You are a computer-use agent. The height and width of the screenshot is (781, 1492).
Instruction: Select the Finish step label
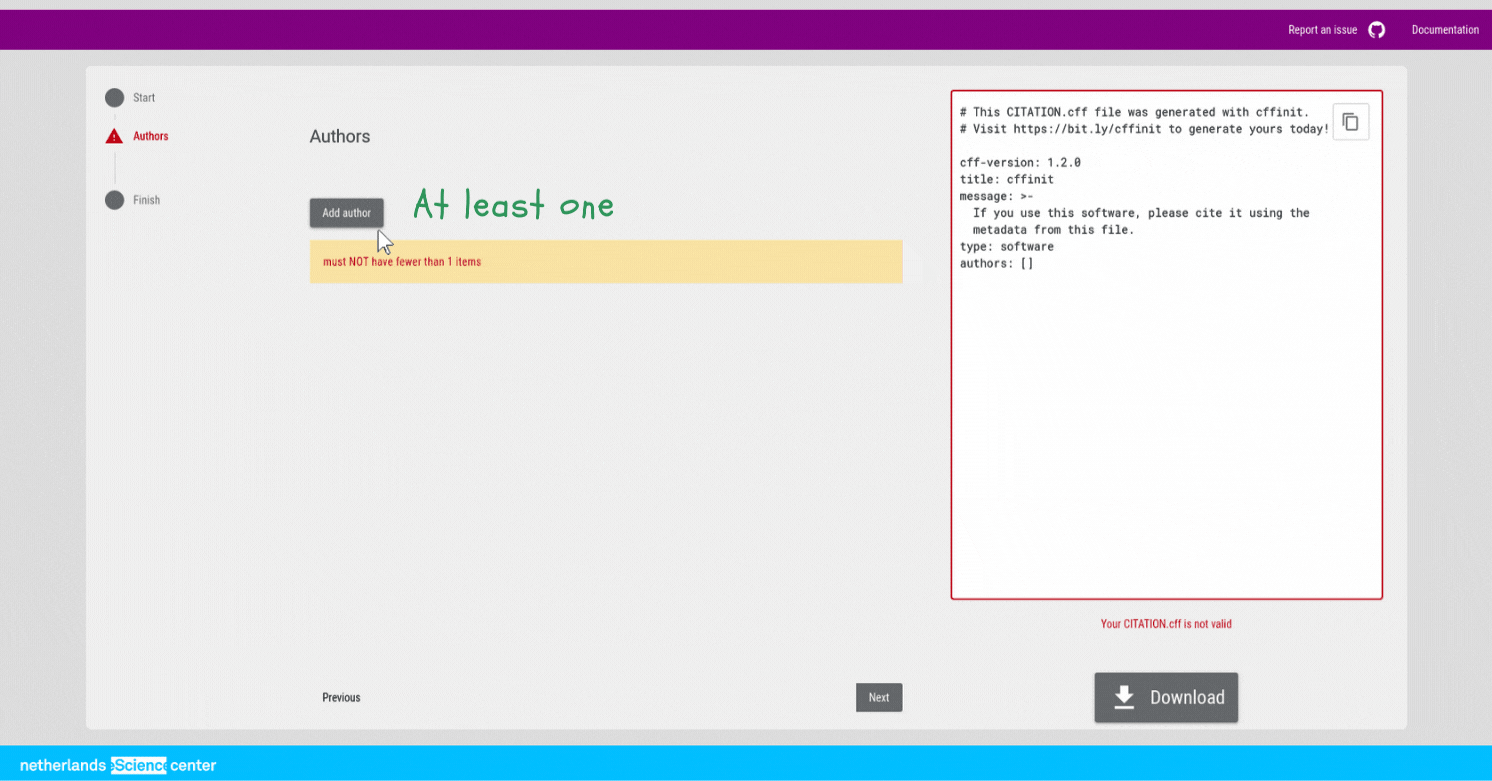click(146, 200)
